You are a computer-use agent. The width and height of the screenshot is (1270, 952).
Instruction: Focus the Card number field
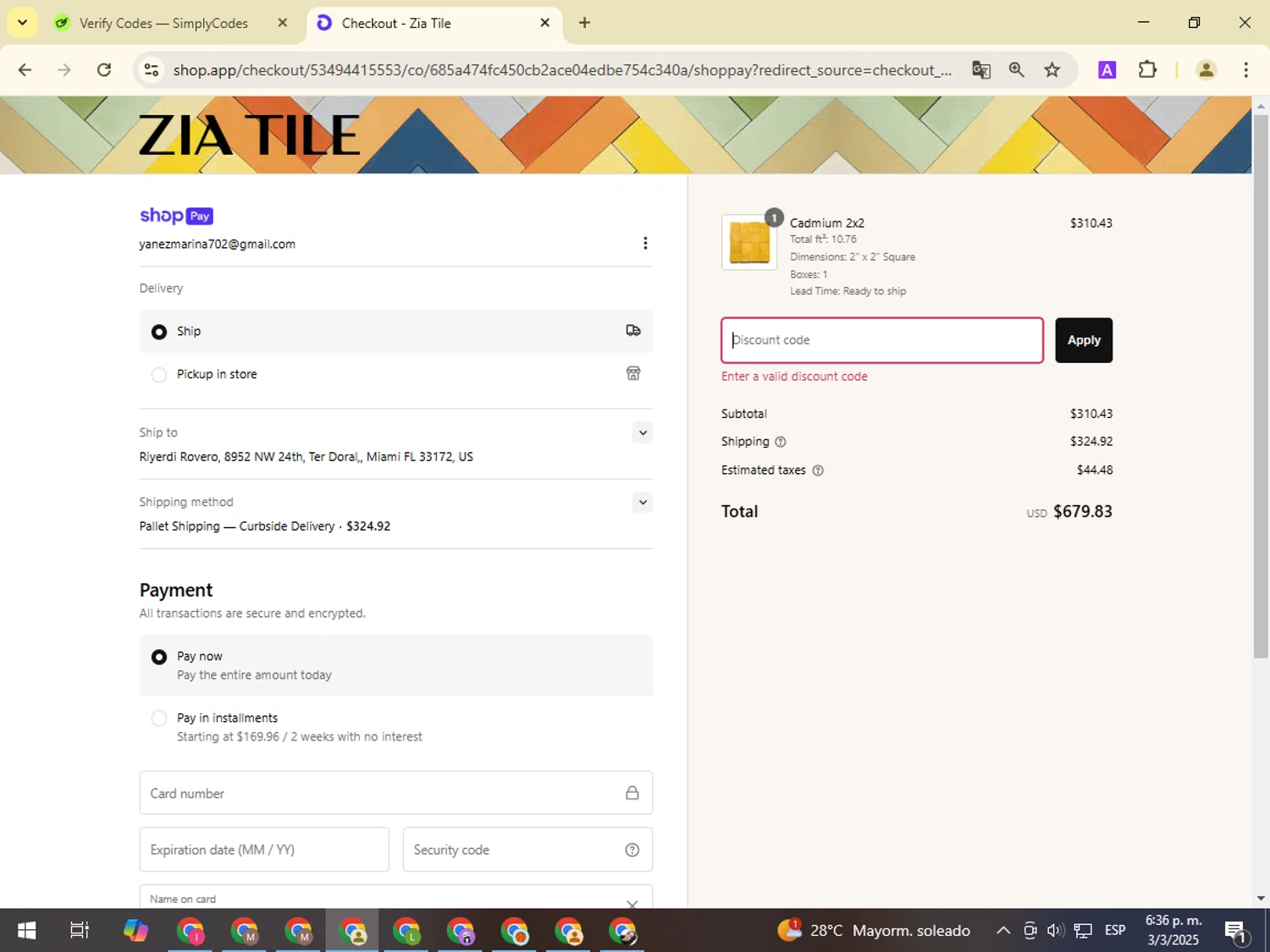(x=395, y=793)
